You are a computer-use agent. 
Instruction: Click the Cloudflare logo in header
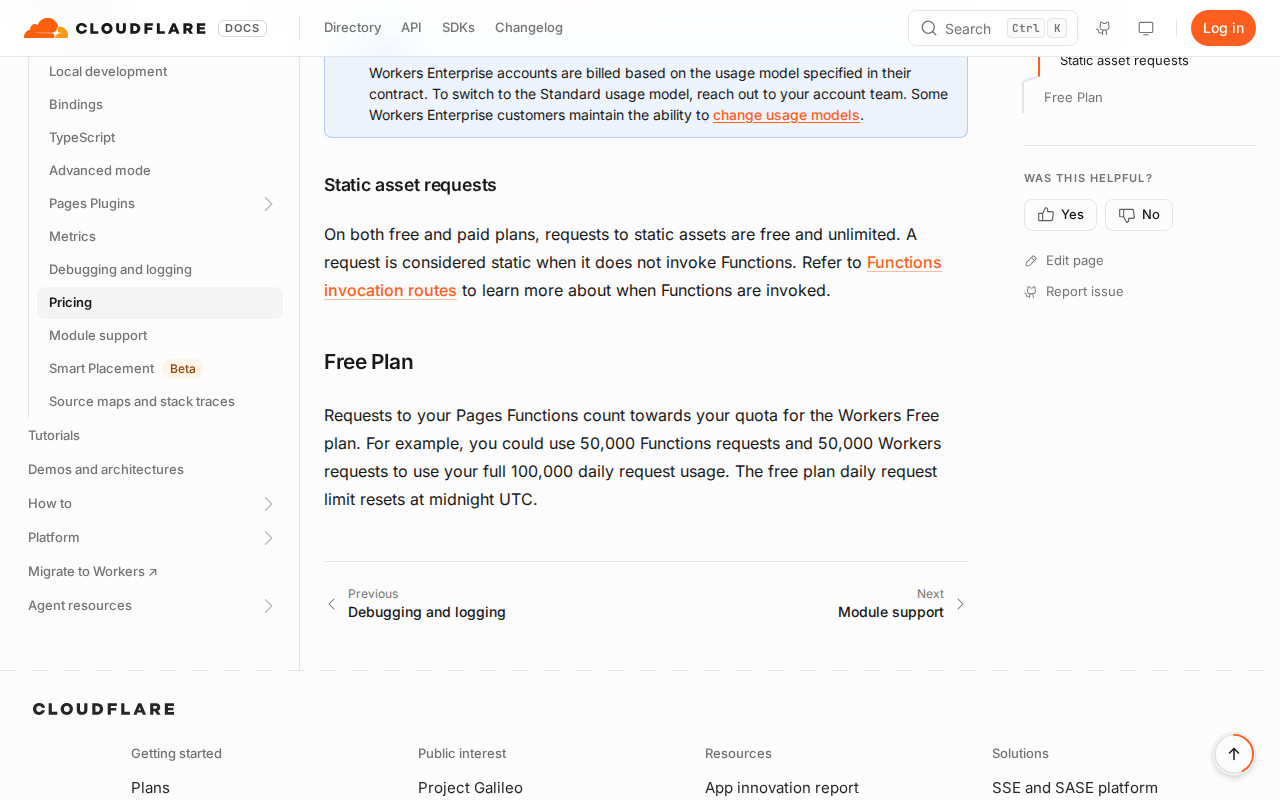(x=115, y=28)
